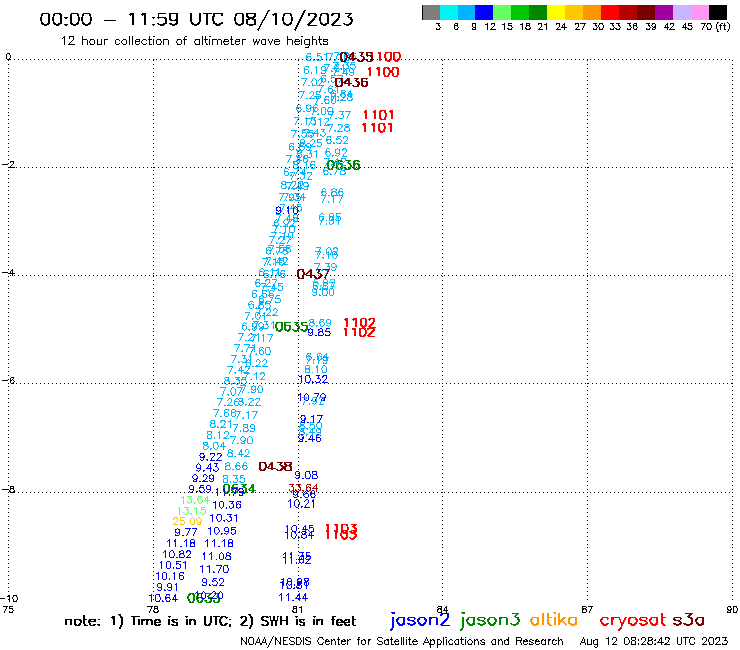Click the blue value "10.16"
740x650 pixels.
pyautogui.click(x=170, y=576)
